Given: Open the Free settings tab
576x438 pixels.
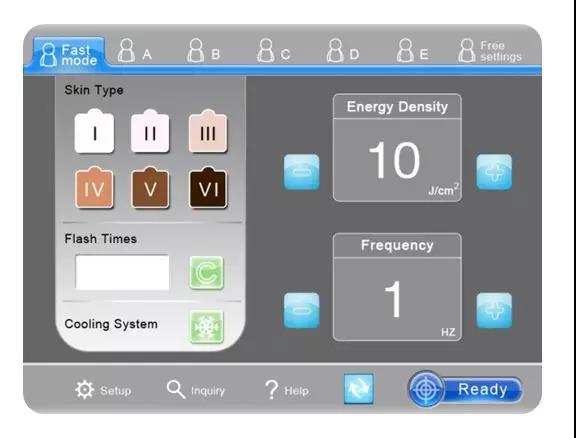Looking at the screenshot, I should pyautogui.click(x=490, y=51).
